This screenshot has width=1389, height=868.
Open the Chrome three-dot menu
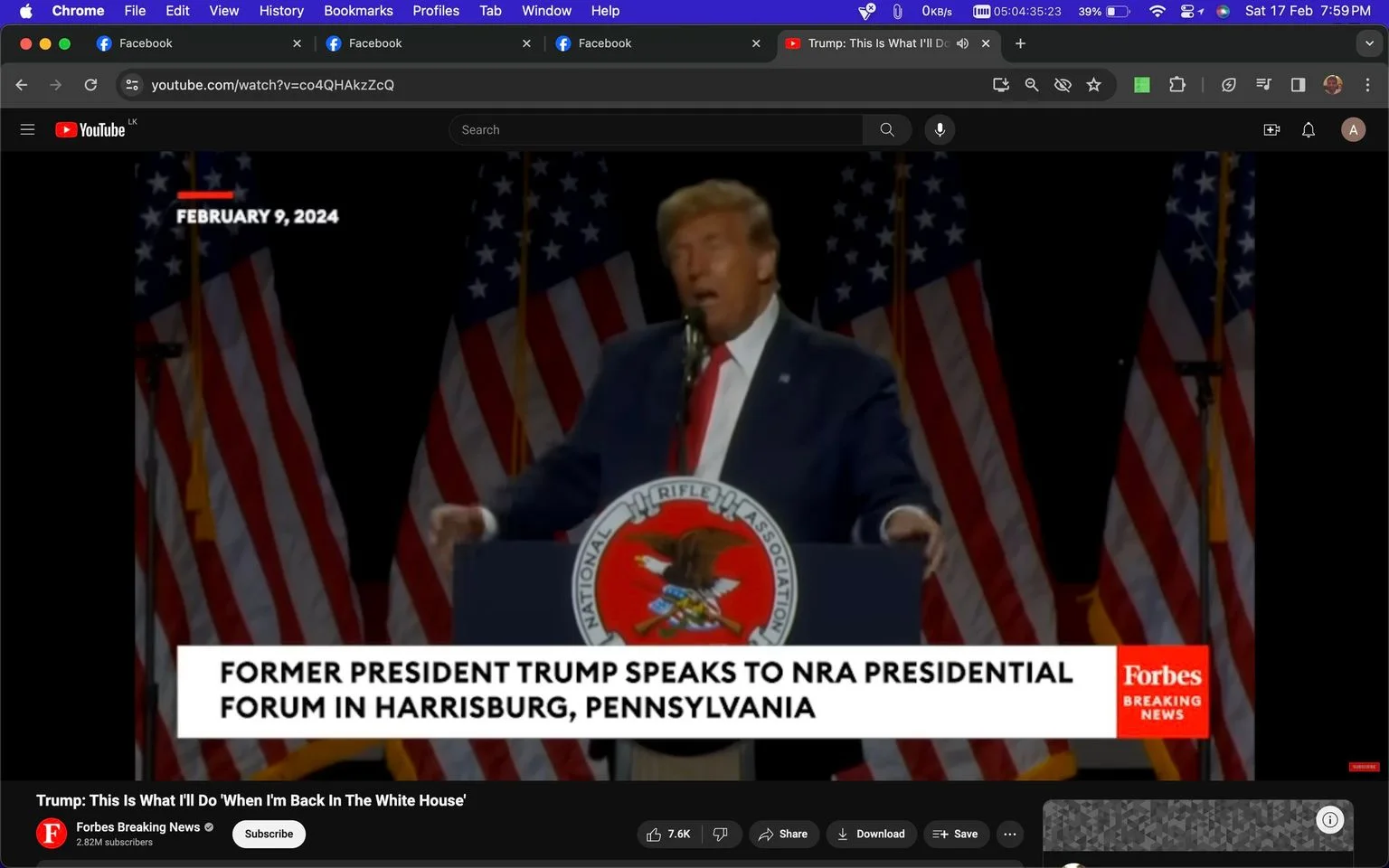pyautogui.click(x=1367, y=84)
